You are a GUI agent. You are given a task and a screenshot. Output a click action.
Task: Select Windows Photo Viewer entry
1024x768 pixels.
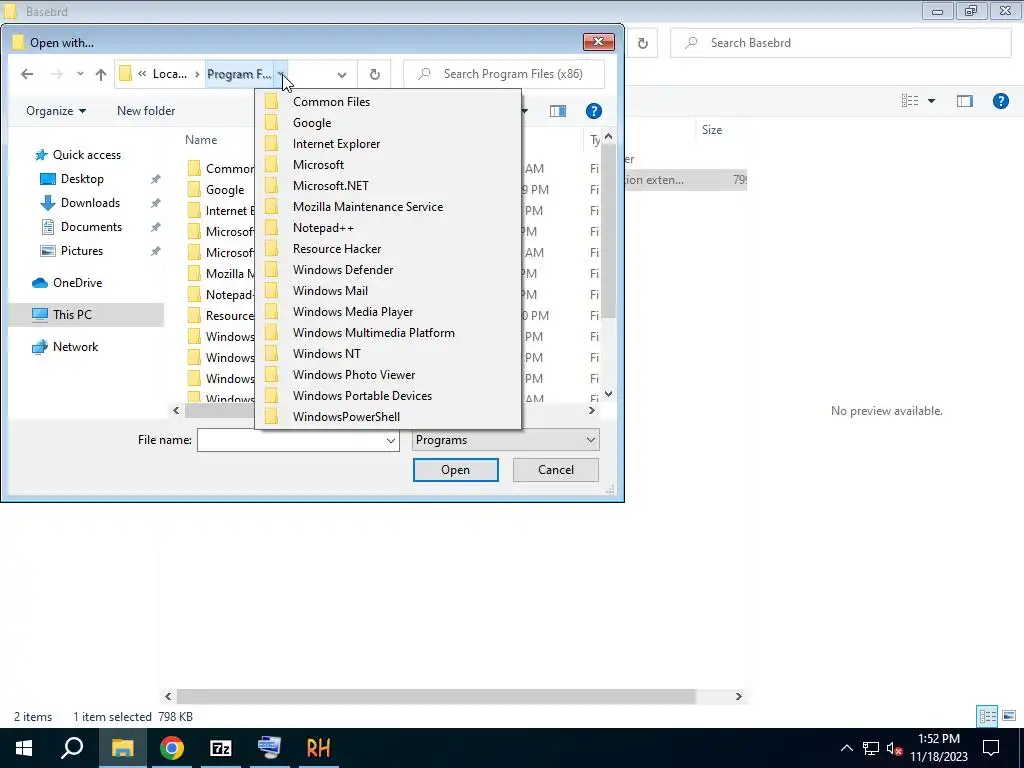click(x=388, y=375)
